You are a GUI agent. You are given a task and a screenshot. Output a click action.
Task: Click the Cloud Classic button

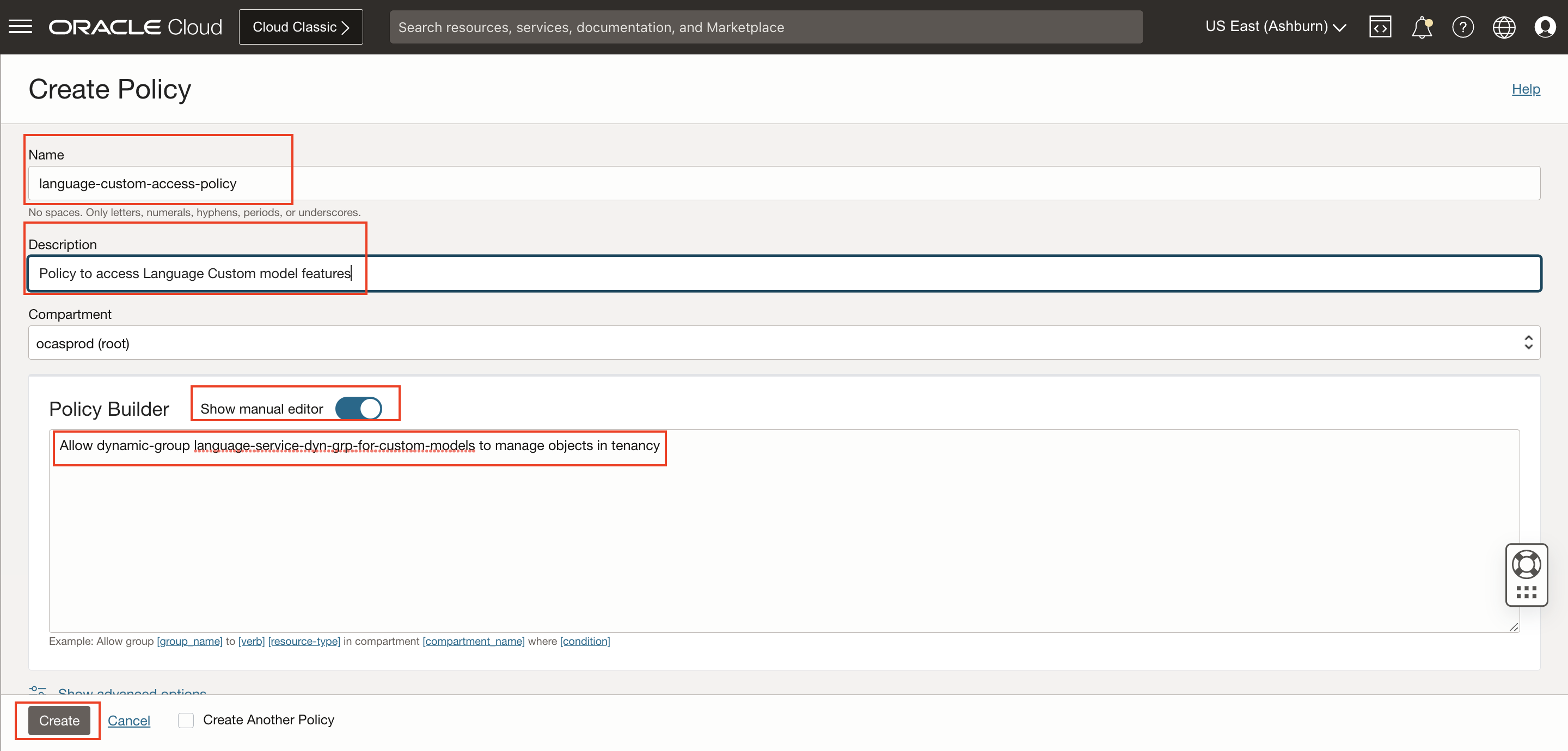301,27
